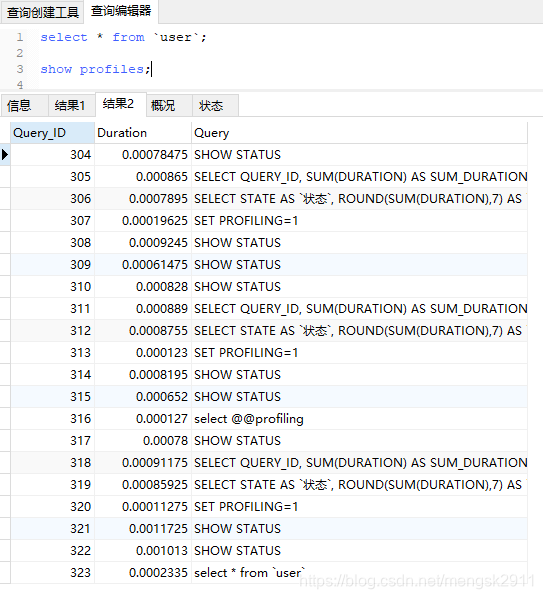
Task: Select Query_ID cell 322
Action: [52, 551]
